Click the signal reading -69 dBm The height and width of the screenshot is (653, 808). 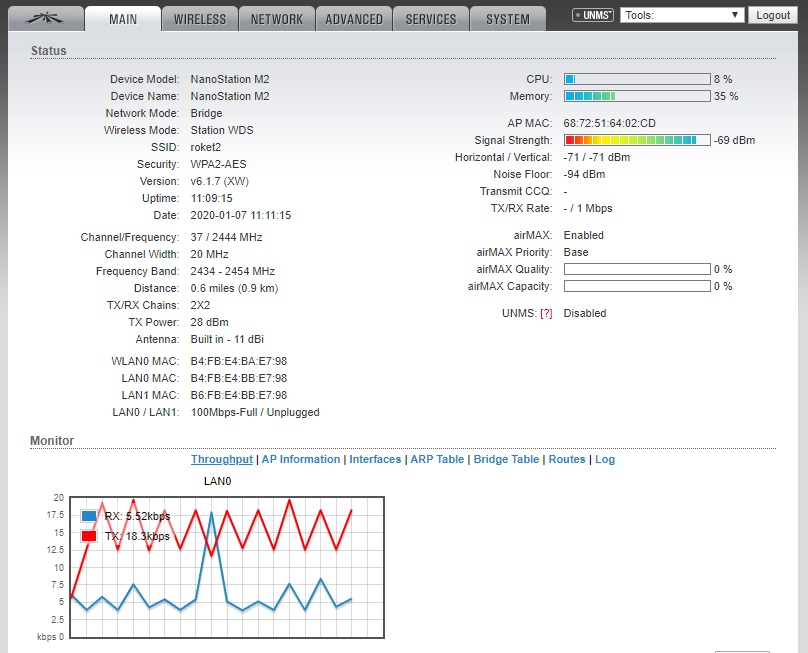(734, 140)
